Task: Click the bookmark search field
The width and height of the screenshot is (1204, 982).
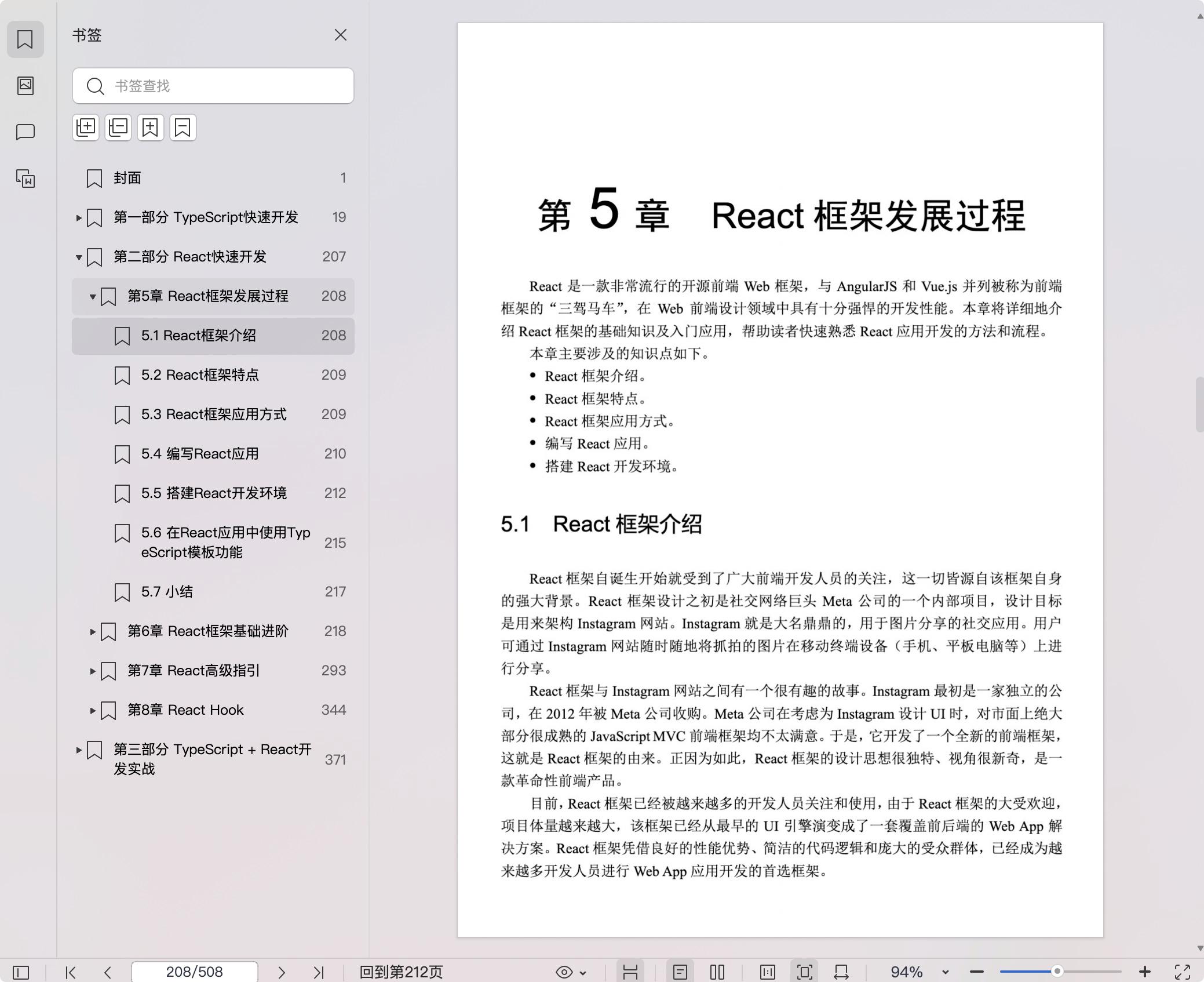Action: click(x=213, y=86)
